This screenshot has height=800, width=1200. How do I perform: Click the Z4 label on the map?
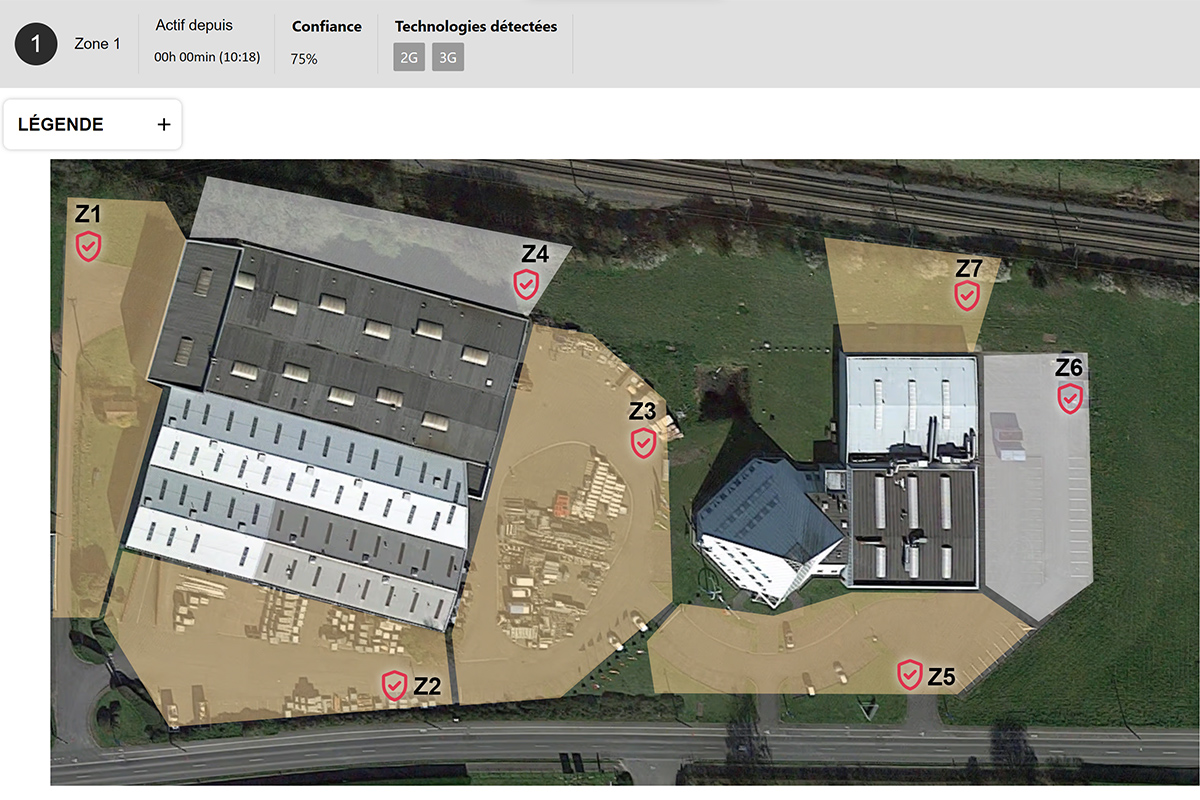pyautogui.click(x=535, y=254)
